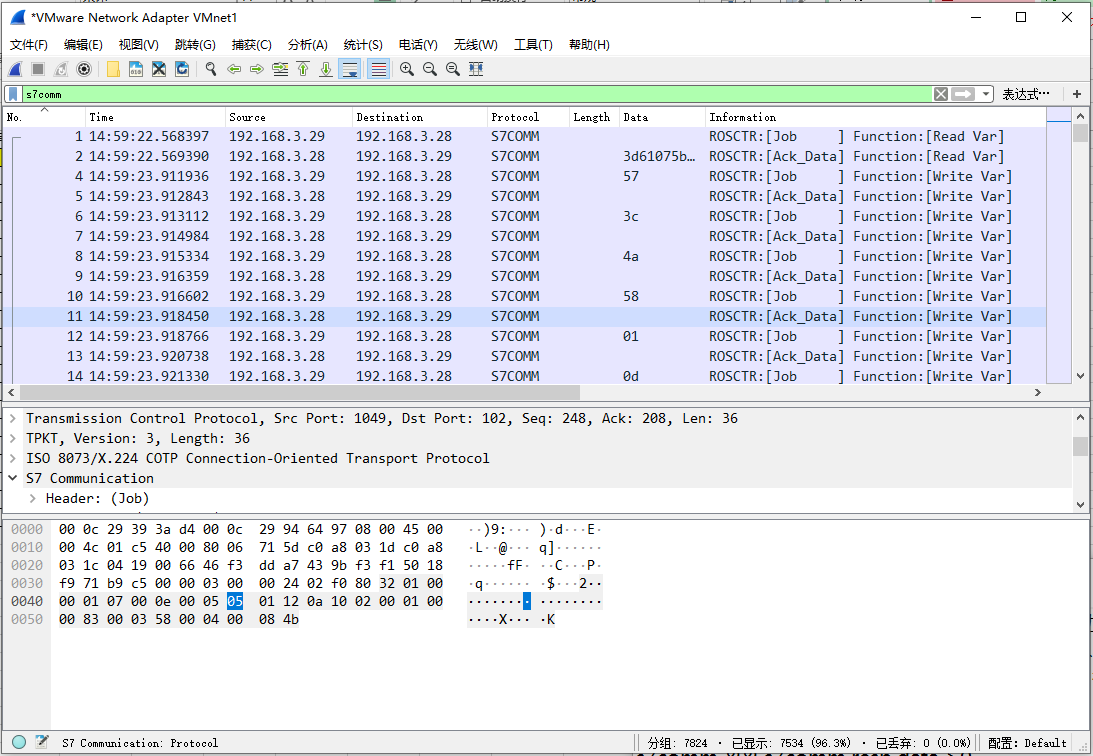Open capture file properties status icon
The height and width of the screenshot is (756, 1093).
42,742
